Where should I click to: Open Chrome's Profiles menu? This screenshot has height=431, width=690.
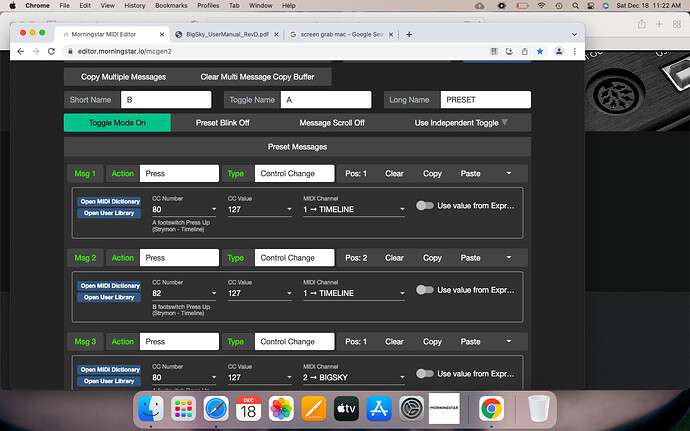pyautogui.click(x=208, y=6)
